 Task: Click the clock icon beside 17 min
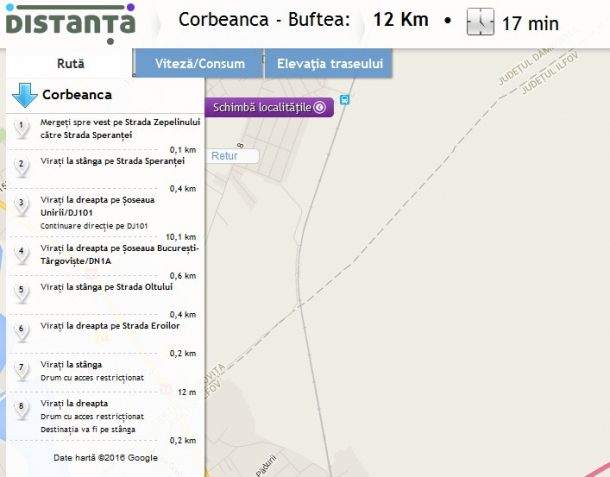pos(482,21)
